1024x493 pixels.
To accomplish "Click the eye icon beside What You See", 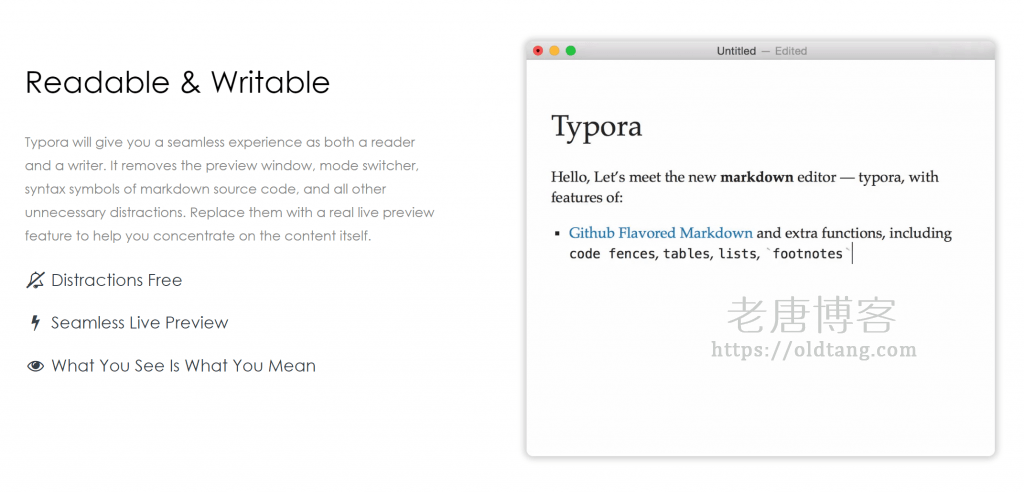I will (35, 366).
